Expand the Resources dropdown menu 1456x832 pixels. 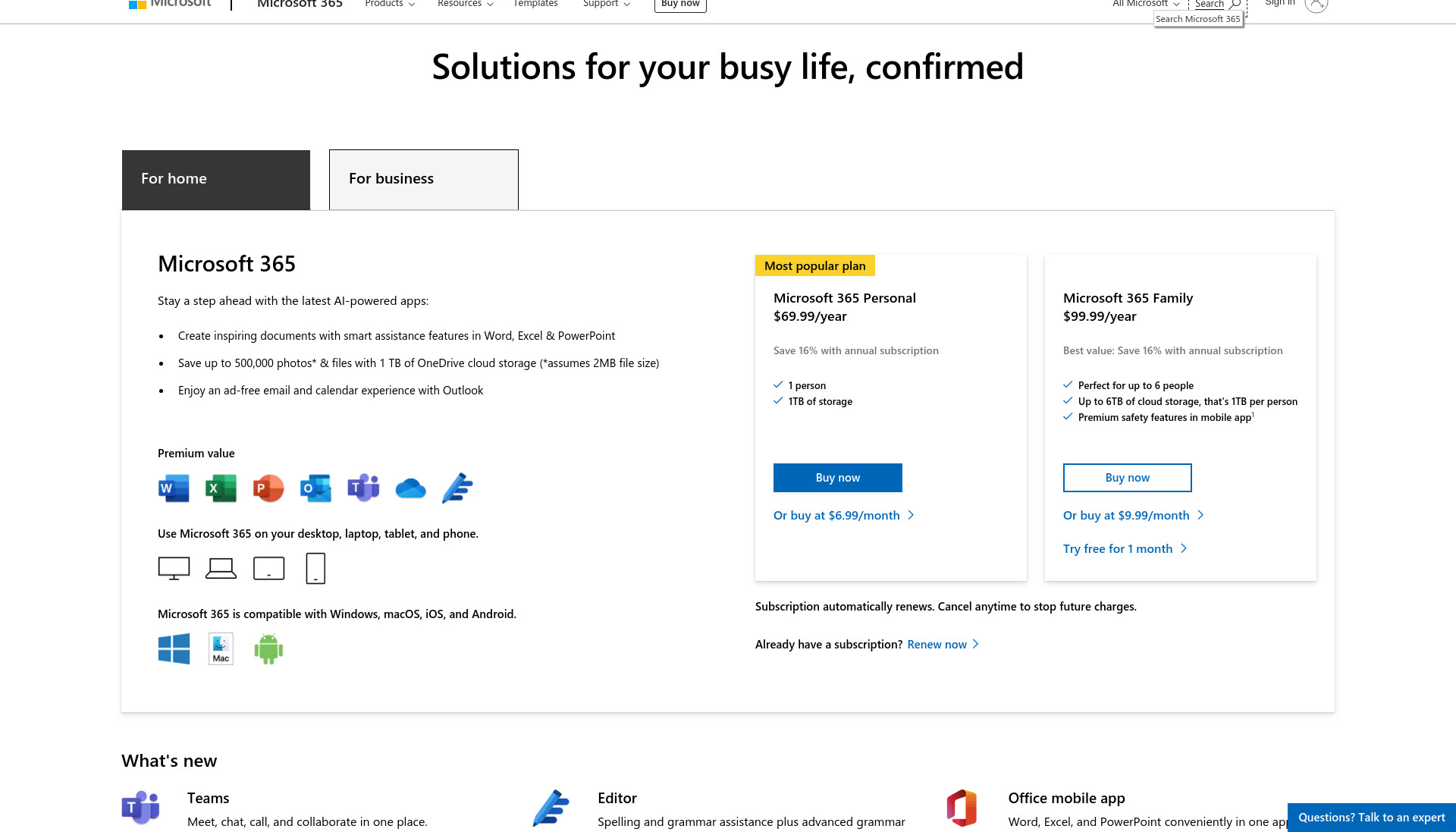pyautogui.click(x=466, y=4)
